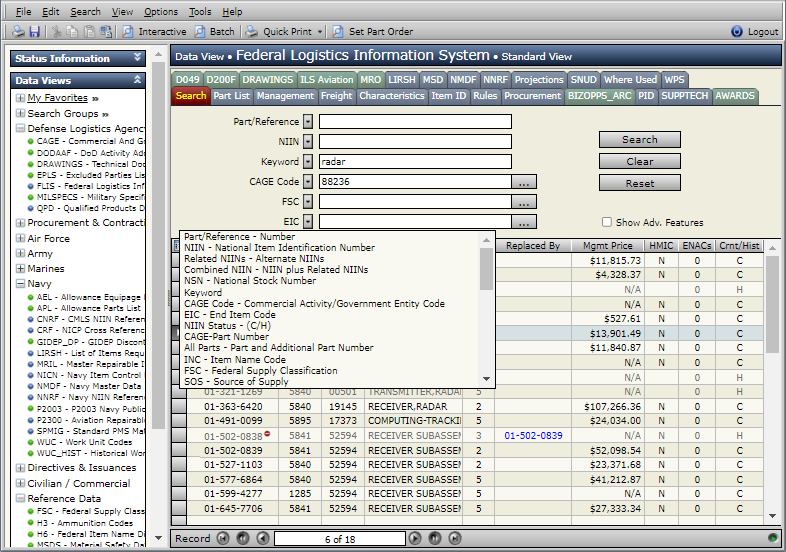Image resolution: width=786 pixels, height=552 pixels.
Task: Click the Paste clipboard icon
Action: click(89, 32)
